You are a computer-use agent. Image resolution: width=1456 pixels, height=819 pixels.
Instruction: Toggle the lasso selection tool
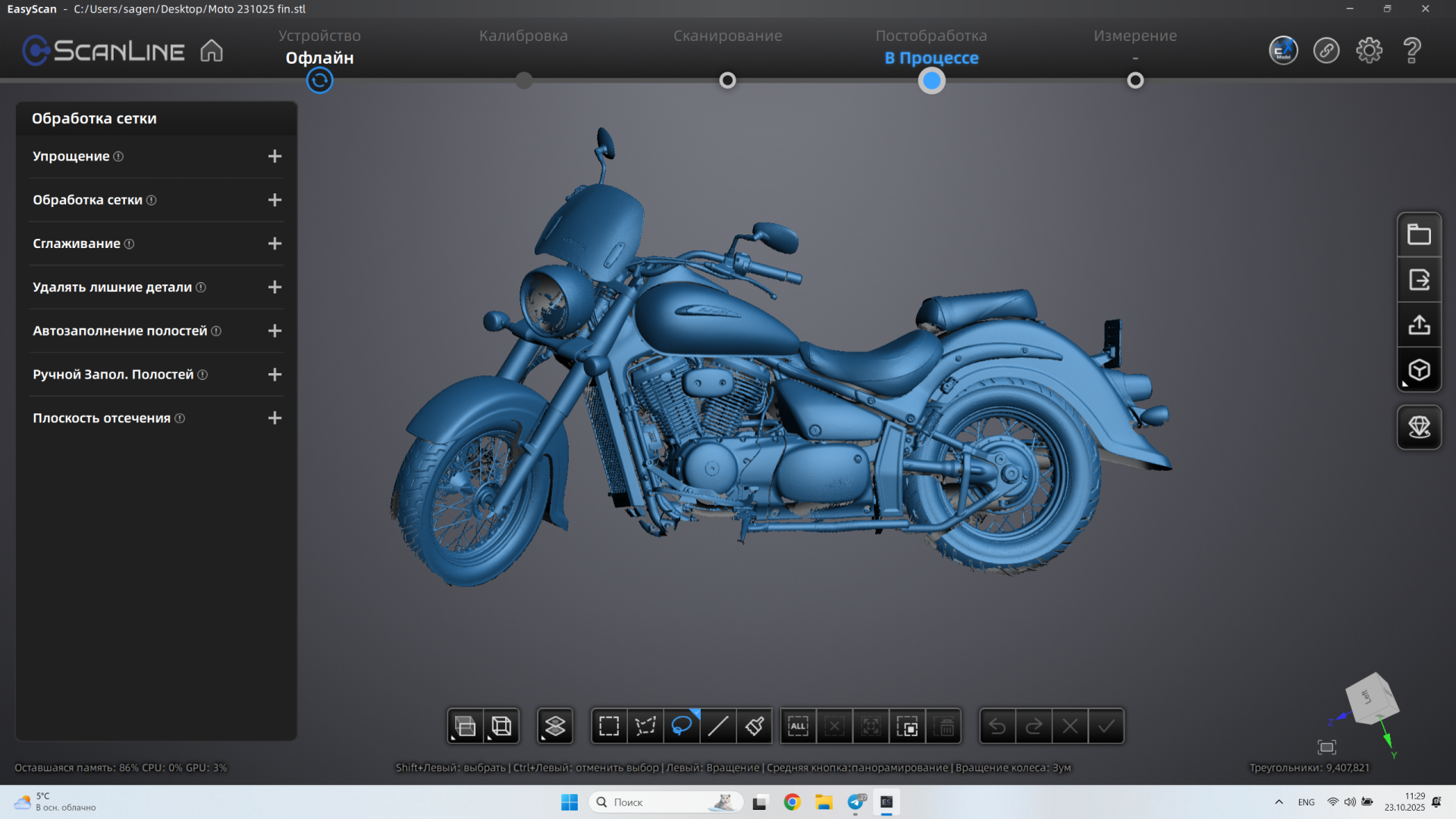pos(682,726)
